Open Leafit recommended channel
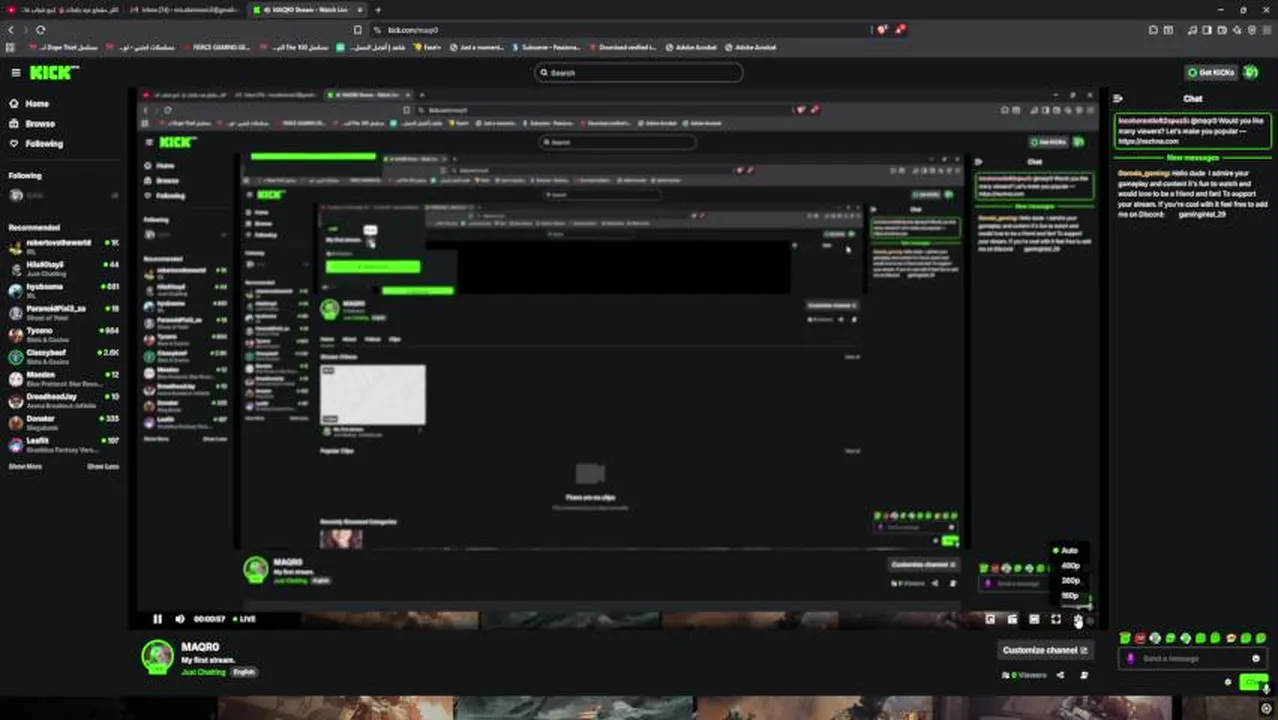This screenshot has width=1278, height=720. (x=62, y=444)
